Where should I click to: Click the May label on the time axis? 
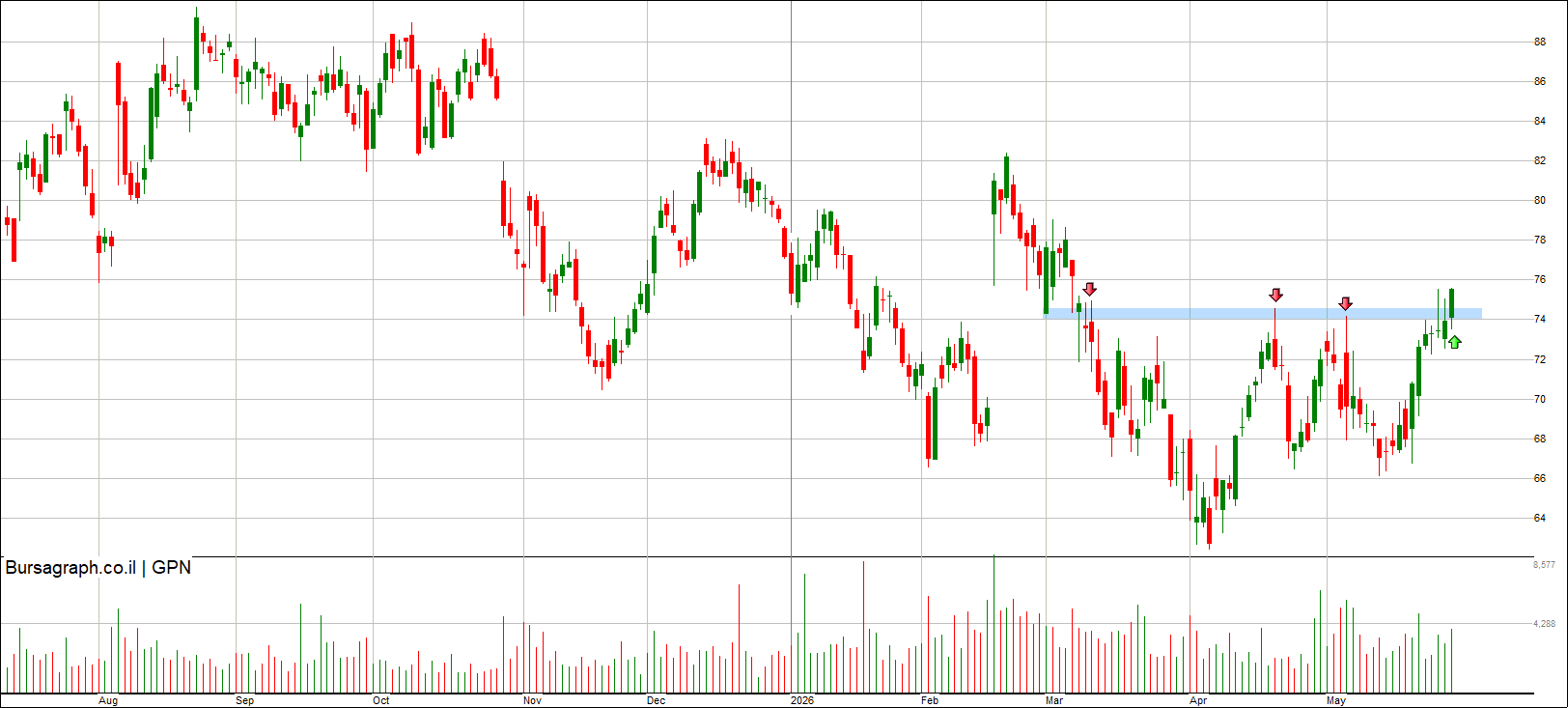coord(1336,700)
